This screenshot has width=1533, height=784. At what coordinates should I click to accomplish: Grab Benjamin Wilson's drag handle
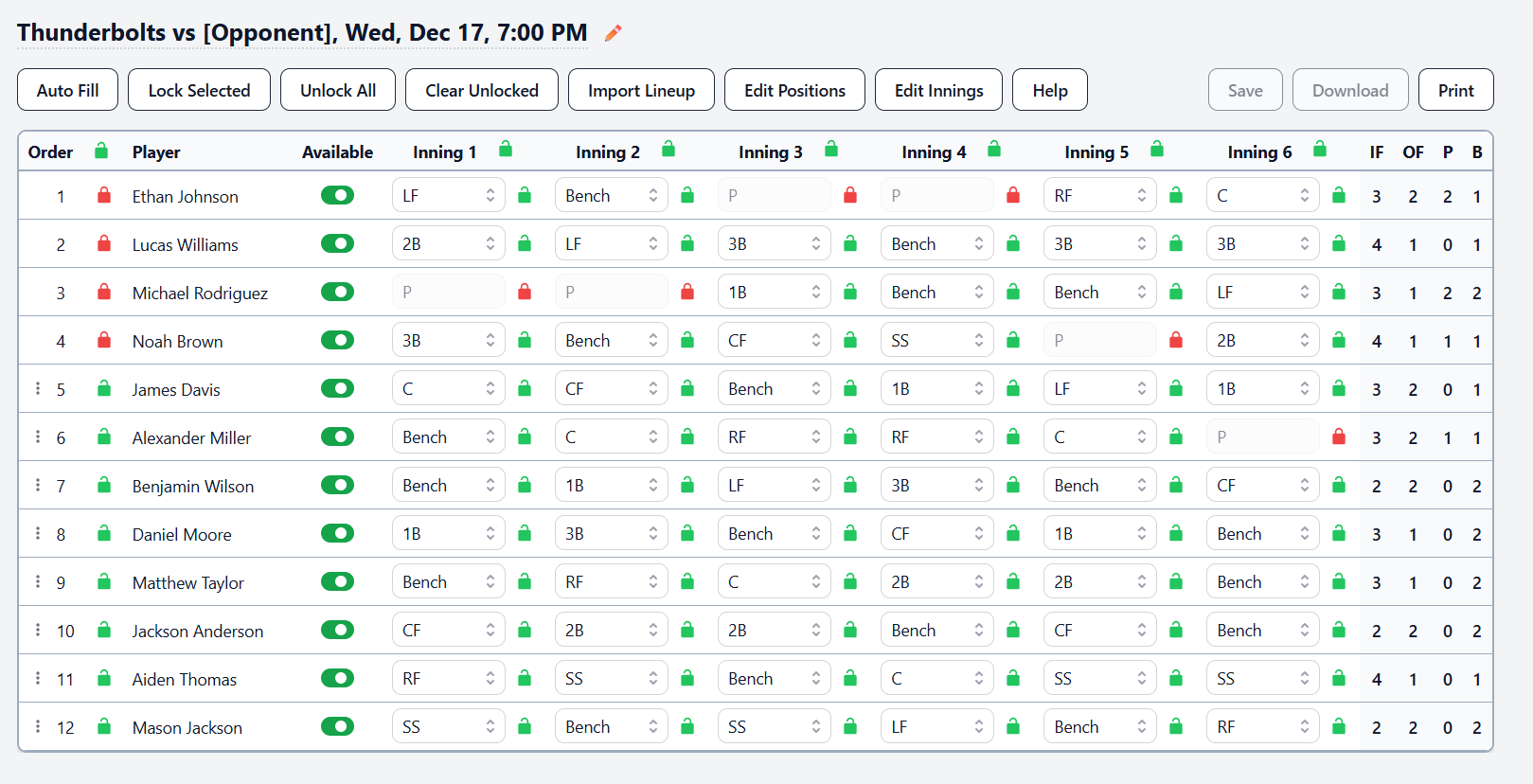38,485
